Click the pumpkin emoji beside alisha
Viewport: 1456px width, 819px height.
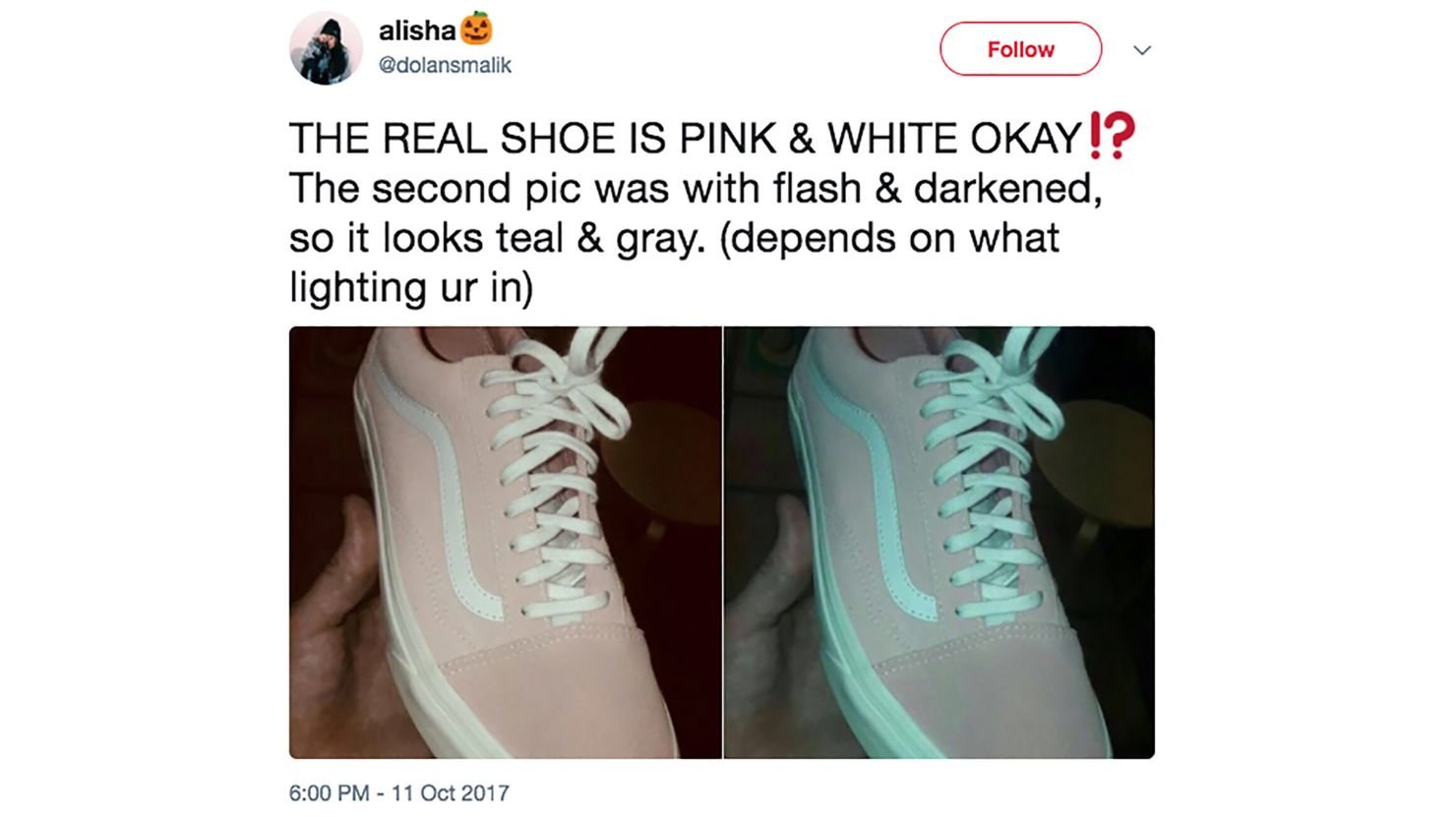coord(475,30)
